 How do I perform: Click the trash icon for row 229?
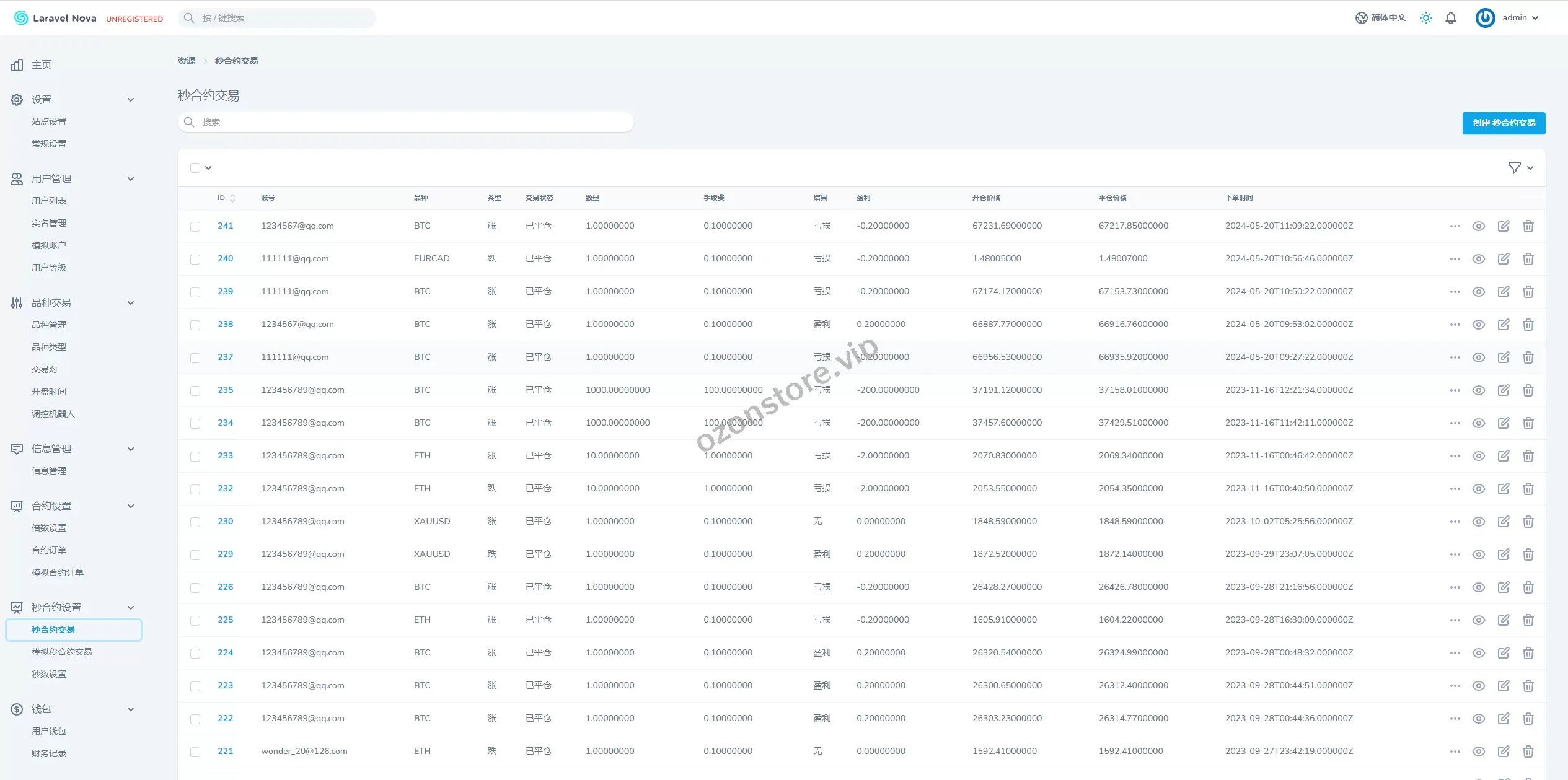(x=1528, y=554)
